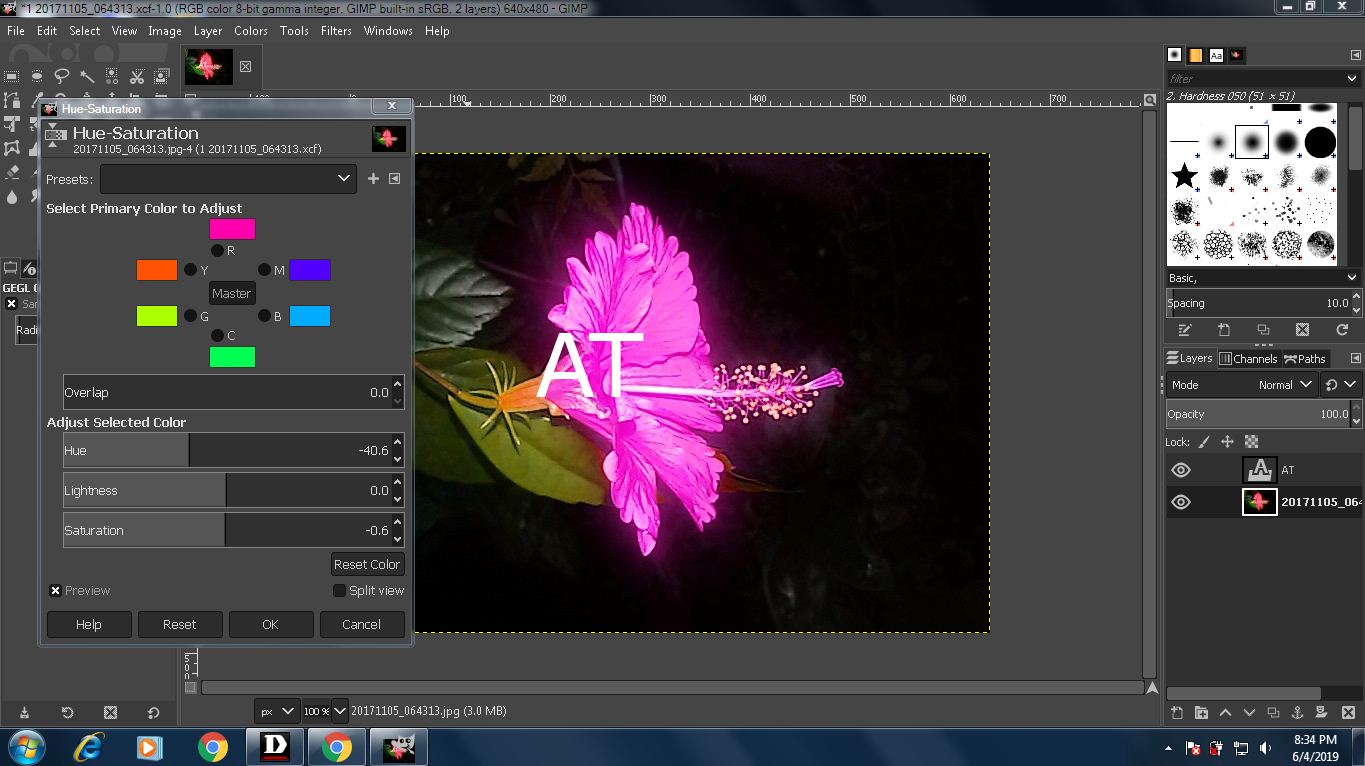Open brushes panel tab configuration menu
The height and width of the screenshot is (766, 1365).
1355,55
